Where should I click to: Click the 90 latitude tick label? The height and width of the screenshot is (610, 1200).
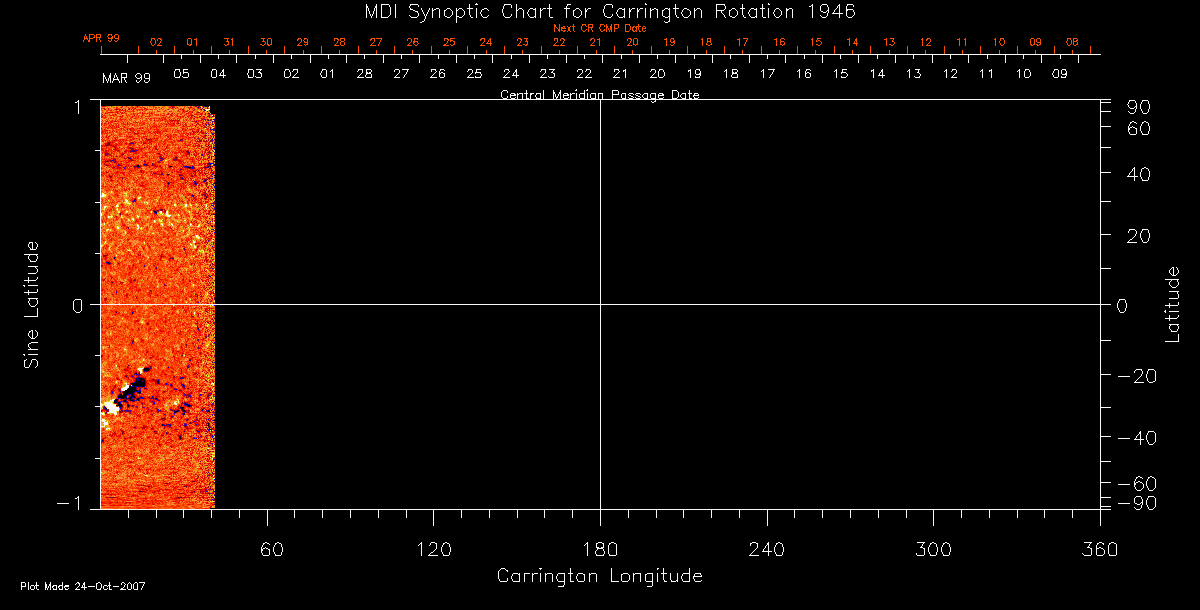1140,107
